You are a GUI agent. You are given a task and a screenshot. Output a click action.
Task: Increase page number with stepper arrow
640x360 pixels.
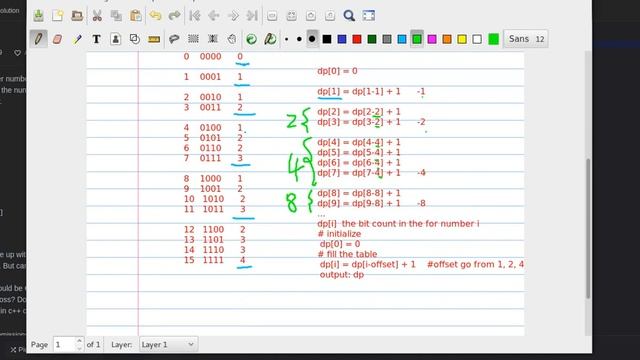80,340
